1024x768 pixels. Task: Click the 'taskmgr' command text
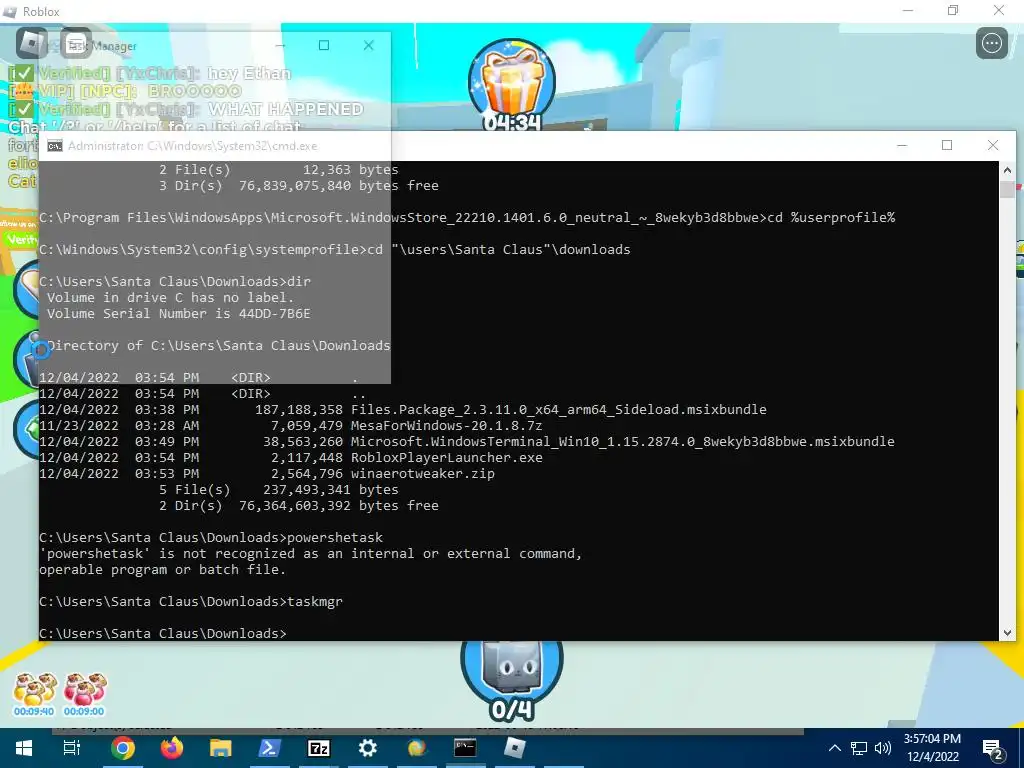click(x=315, y=601)
